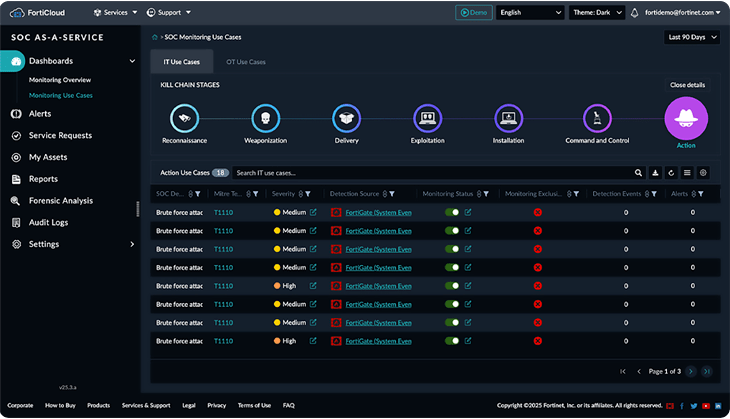
Task: Filter the Alerts column
Action: click(701, 194)
